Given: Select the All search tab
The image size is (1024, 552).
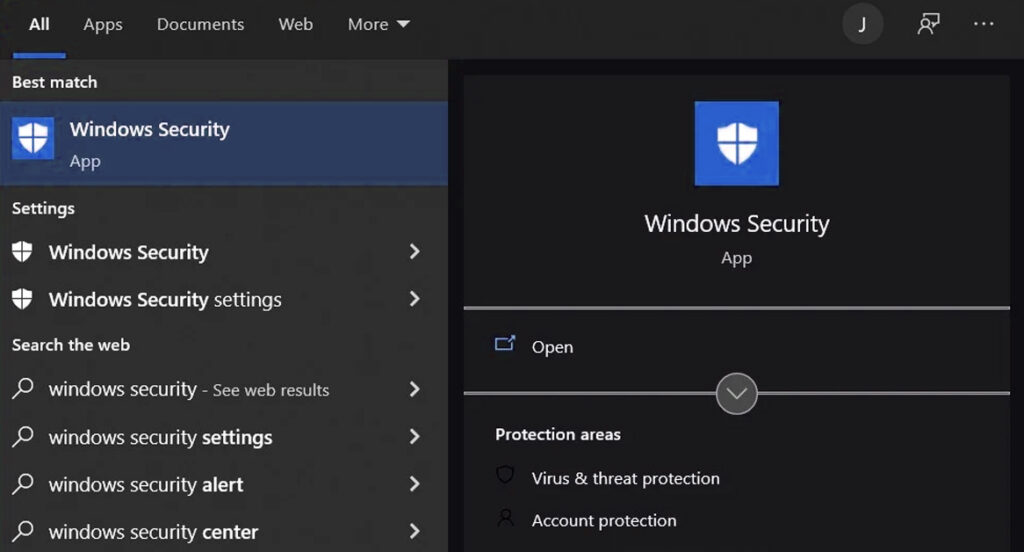Looking at the screenshot, I should coord(39,25).
